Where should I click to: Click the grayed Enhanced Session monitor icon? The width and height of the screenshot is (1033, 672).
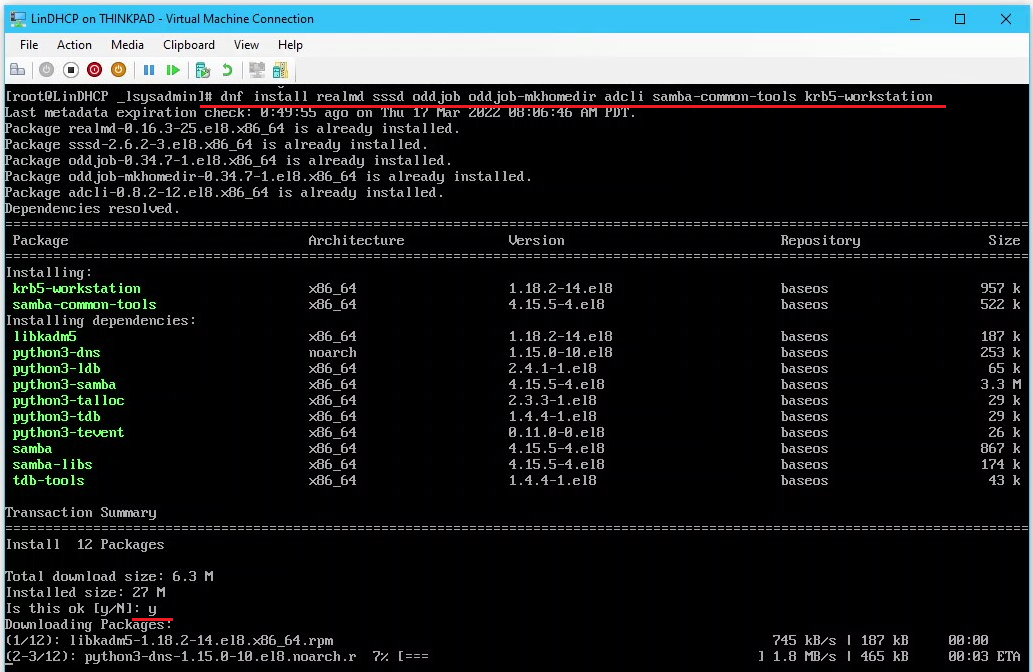click(x=257, y=70)
